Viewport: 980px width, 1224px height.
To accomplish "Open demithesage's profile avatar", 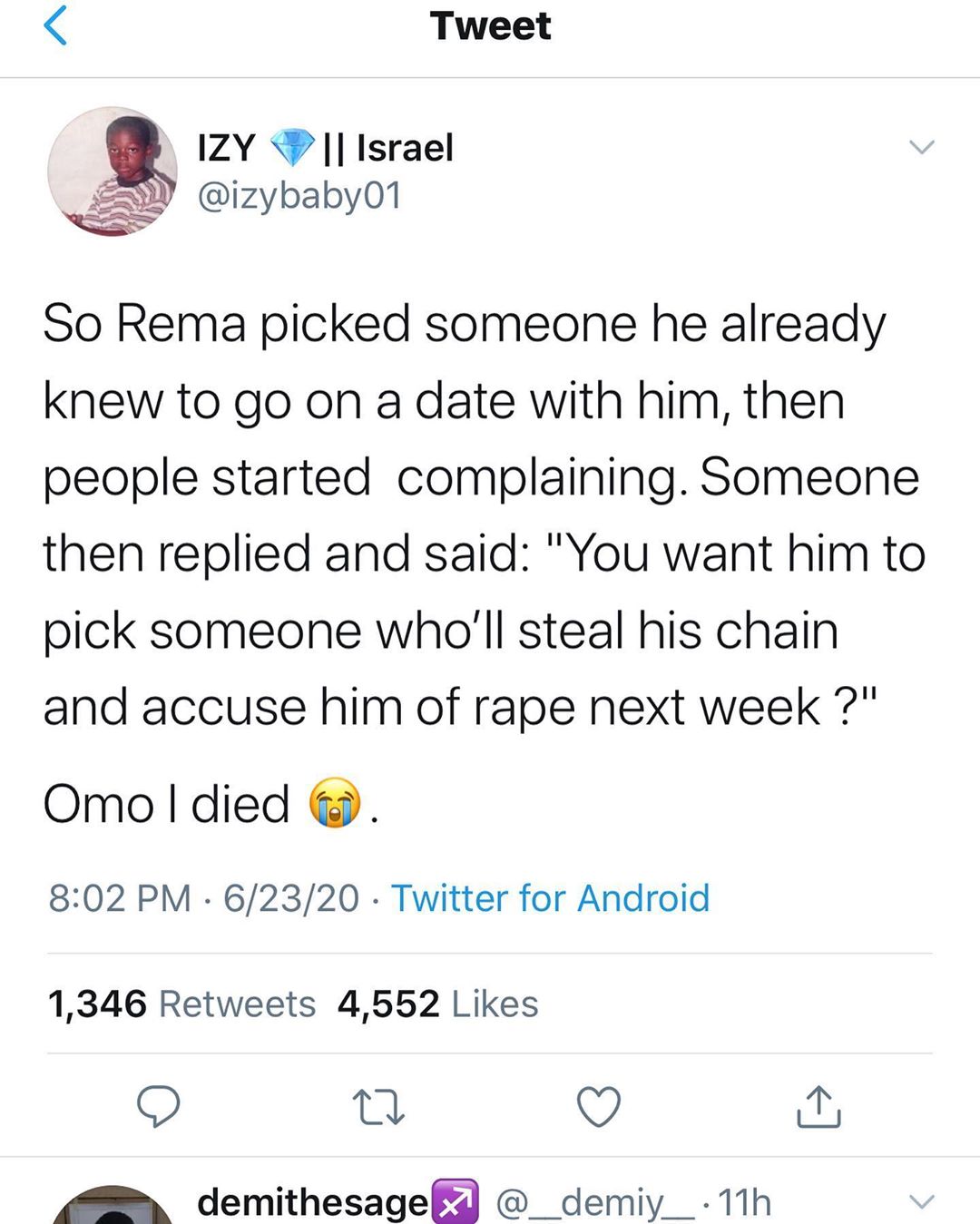I will (x=113, y=1205).
